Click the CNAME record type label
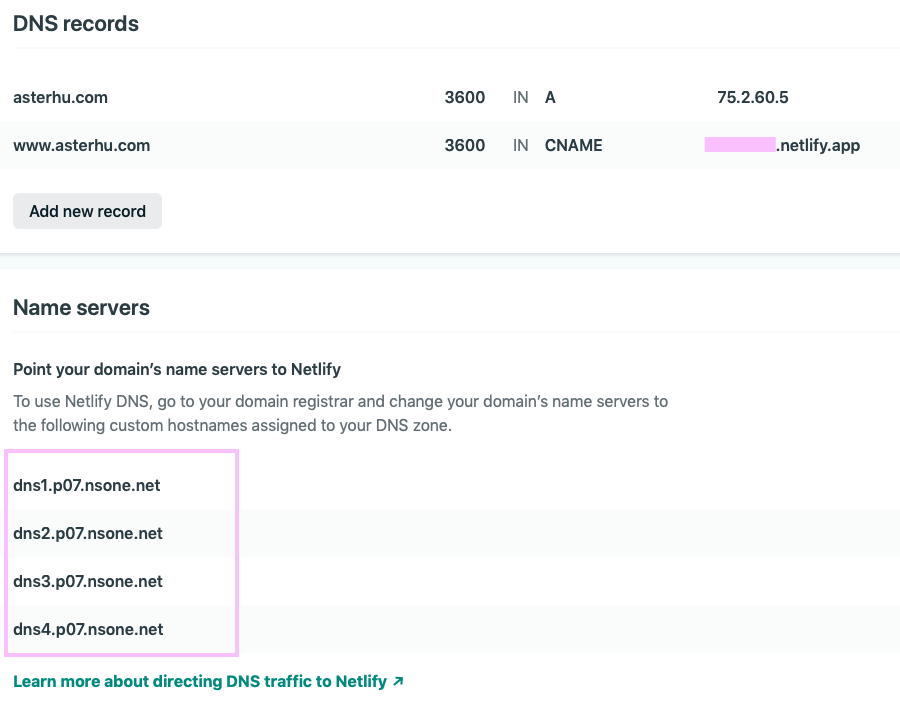Screen dimensions: 900x708 click(573, 146)
